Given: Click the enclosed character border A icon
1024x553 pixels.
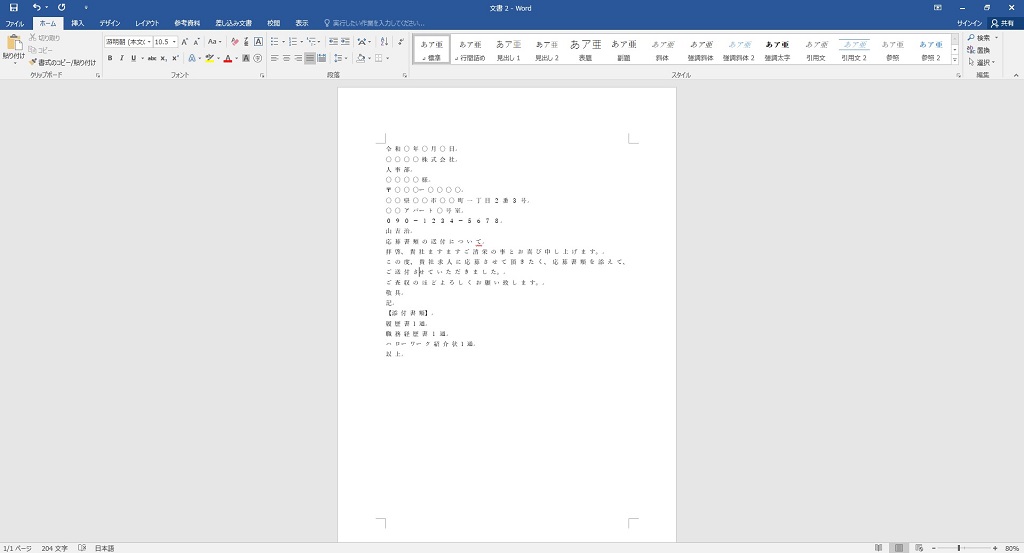Looking at the screenshot, I should tap(258, 42).
